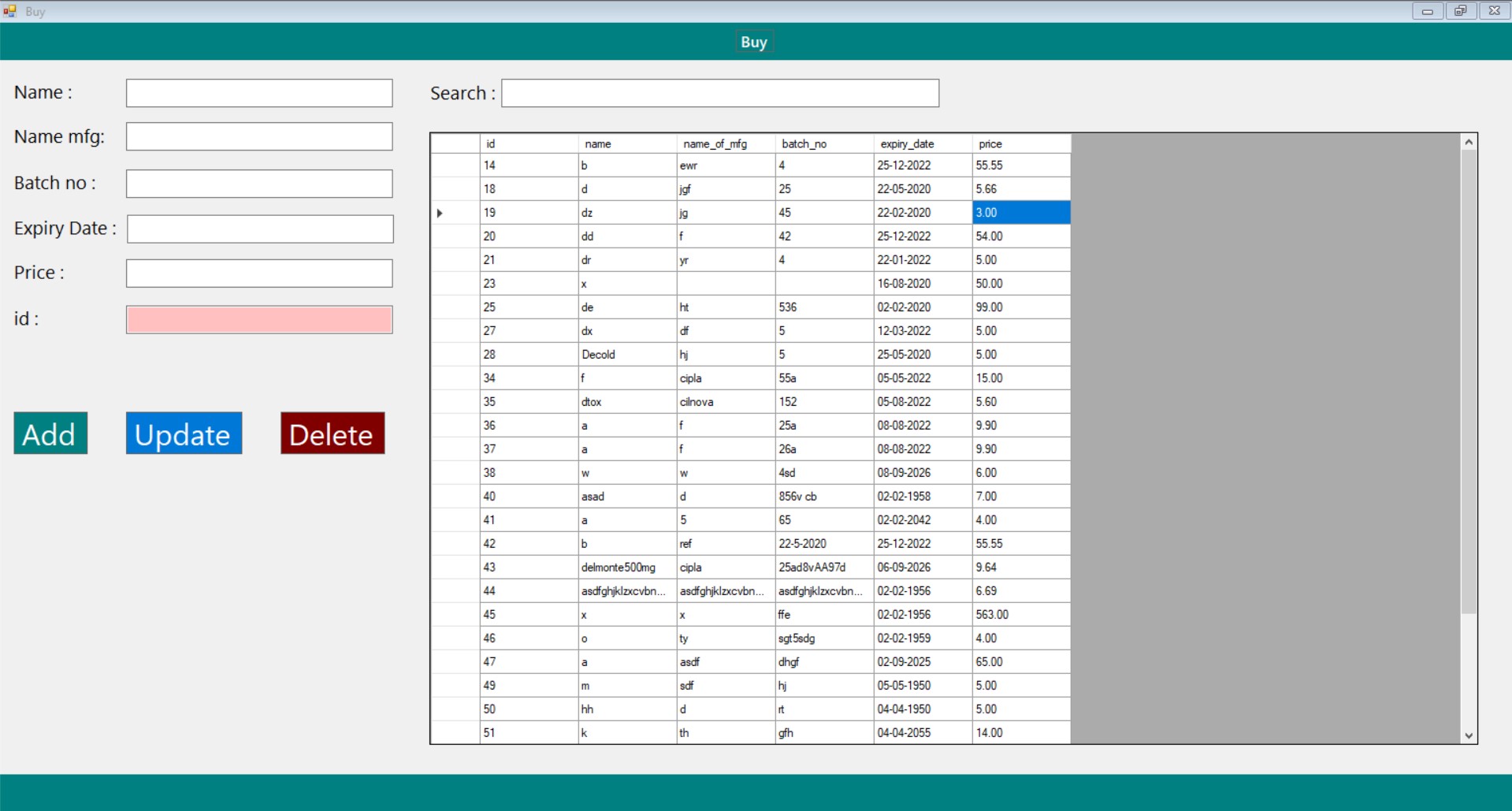The height and width of the screenshot is (811, 1512).
Task: Focus the Batch no input field
Action: coord(259,184)
